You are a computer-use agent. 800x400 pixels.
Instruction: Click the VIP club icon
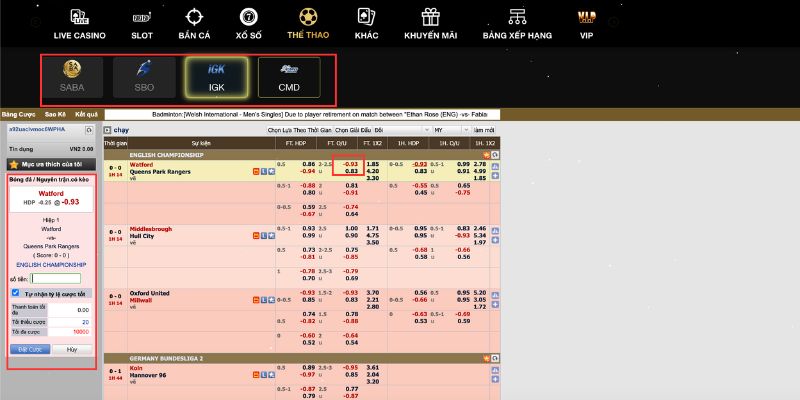pos(586,16)
